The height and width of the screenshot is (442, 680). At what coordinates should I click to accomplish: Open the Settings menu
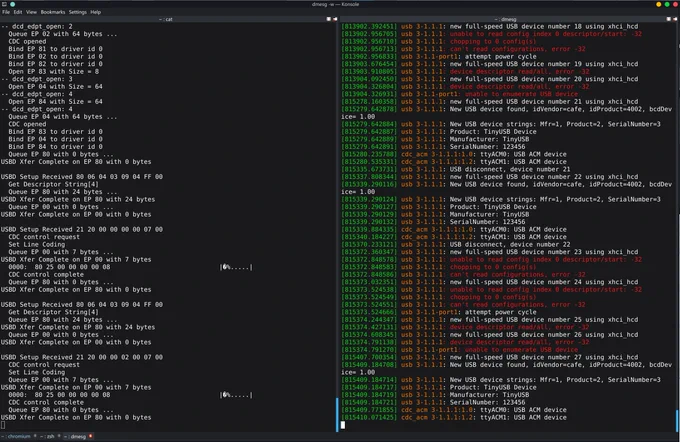(78, 12)
